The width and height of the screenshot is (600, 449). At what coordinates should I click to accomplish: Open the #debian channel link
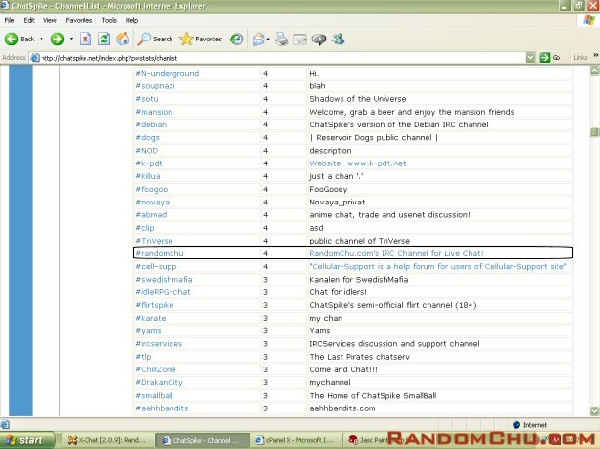152,124
